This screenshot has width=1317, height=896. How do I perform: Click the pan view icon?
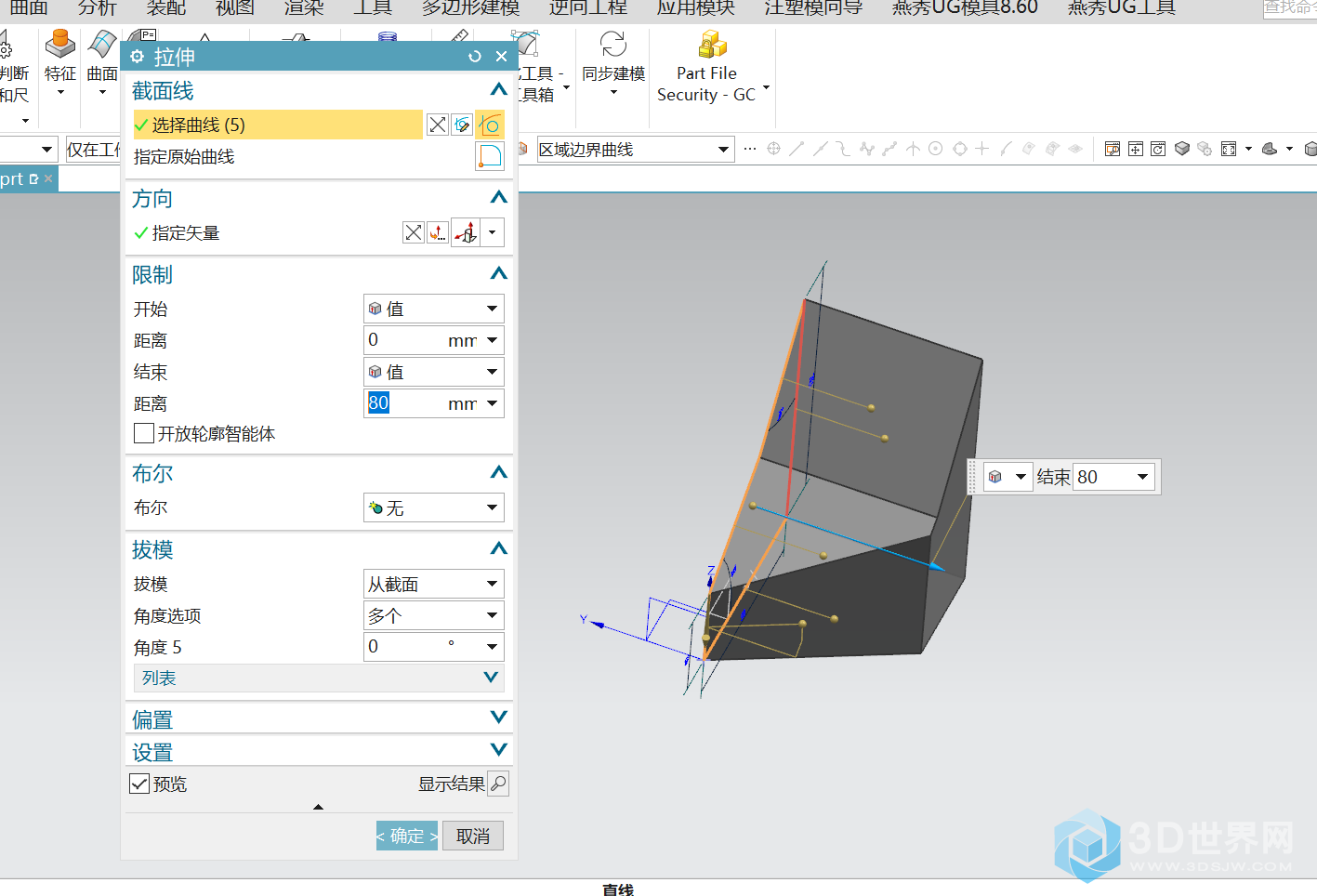tap(1136, 149)
